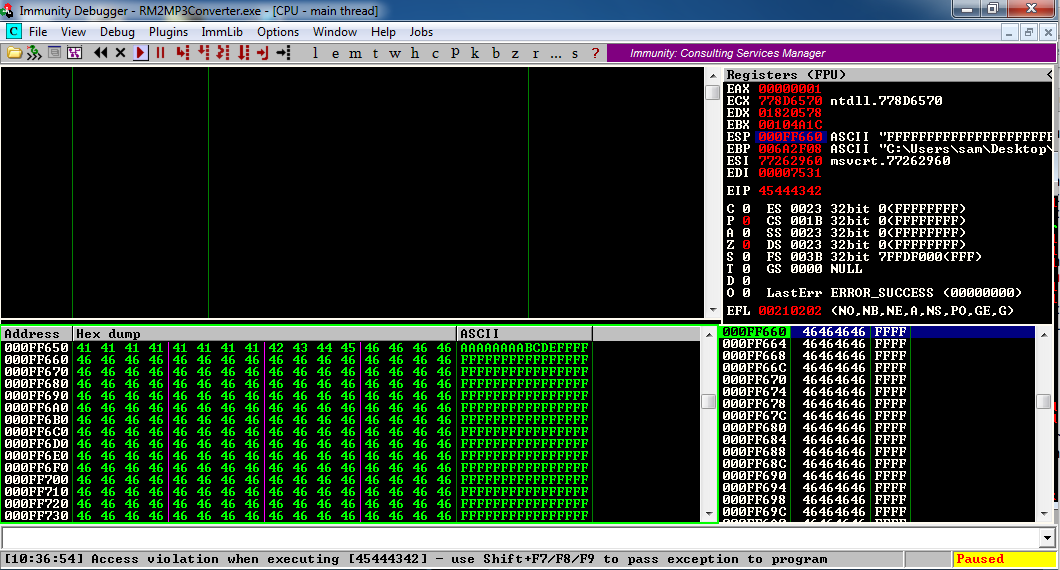
Task: Show Log window with the l button
Action: (315, 53)
